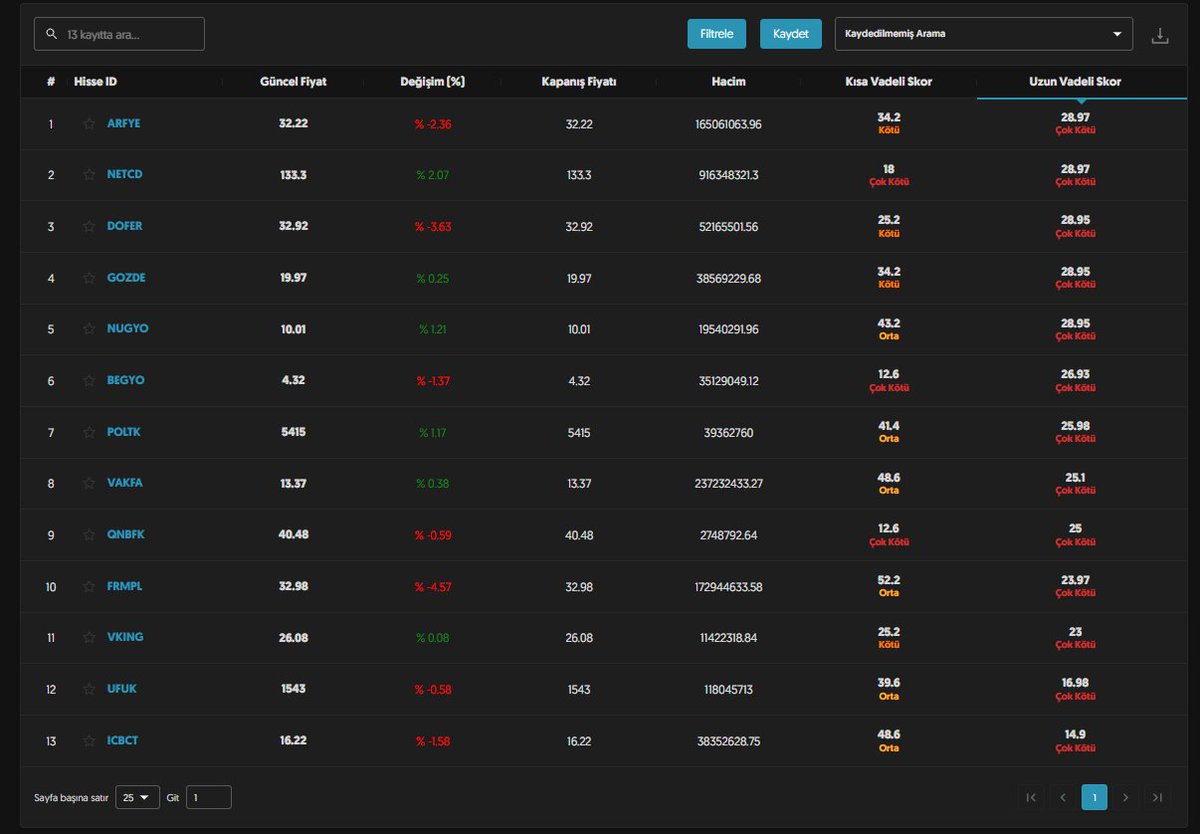Click the UFUK volume 118045713
The height and width of the screenshot is (834, 1200).
click(728, 690)
